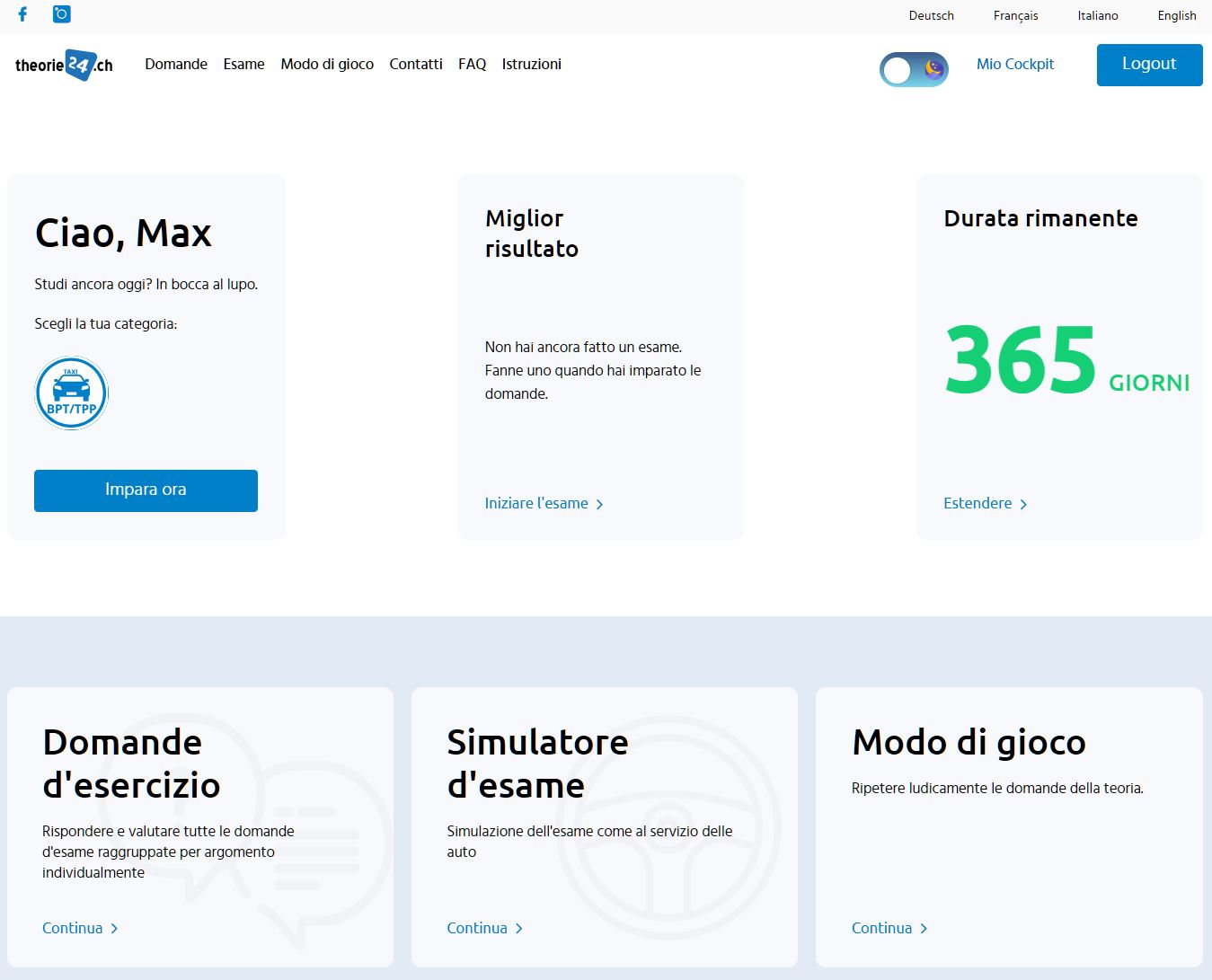Click the Modo di gioco card heading

[969, 743]
